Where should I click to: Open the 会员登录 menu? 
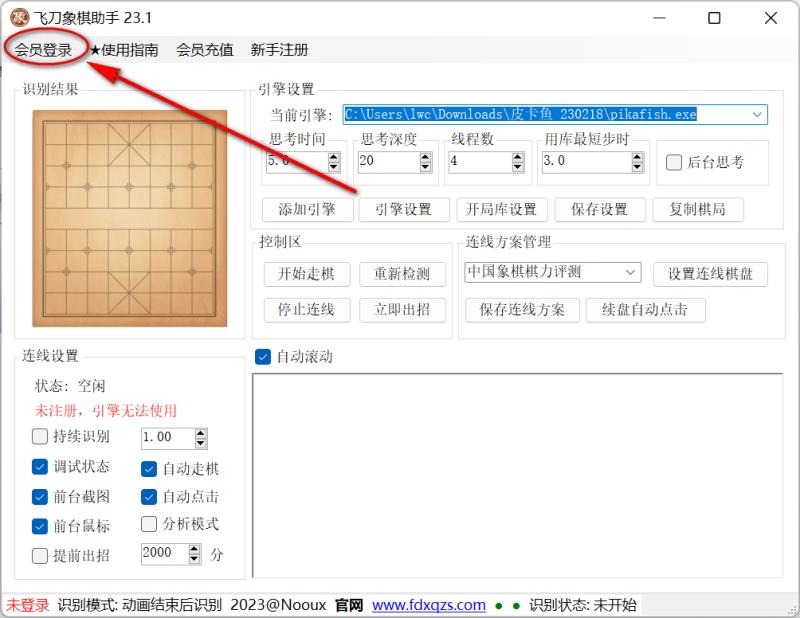click(x=43, y=50)
